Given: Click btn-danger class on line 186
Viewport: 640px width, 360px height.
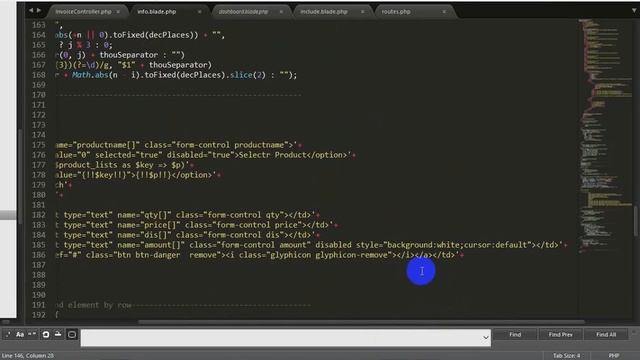Looking at the screenshot, I should [x=158, y=255].
